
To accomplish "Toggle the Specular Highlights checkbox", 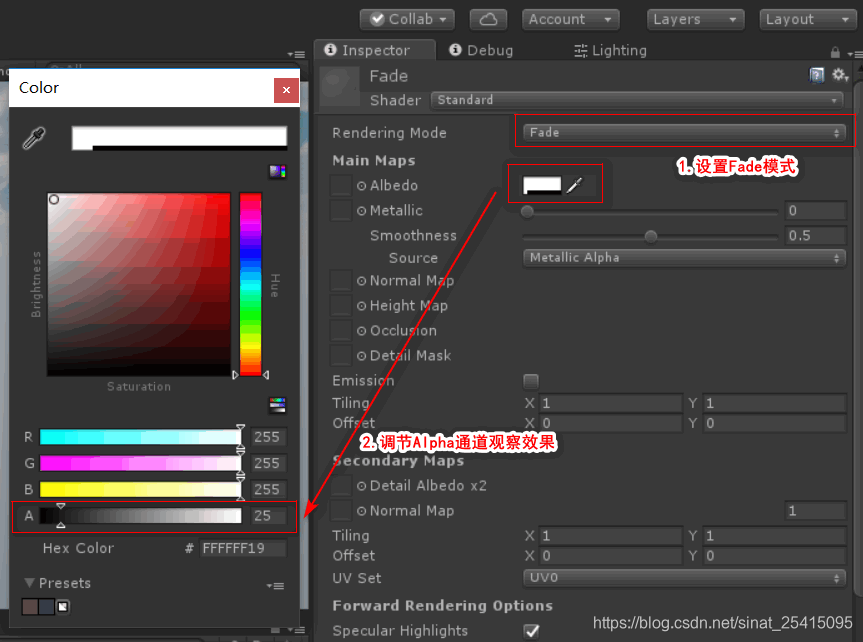I will (532, 631).
